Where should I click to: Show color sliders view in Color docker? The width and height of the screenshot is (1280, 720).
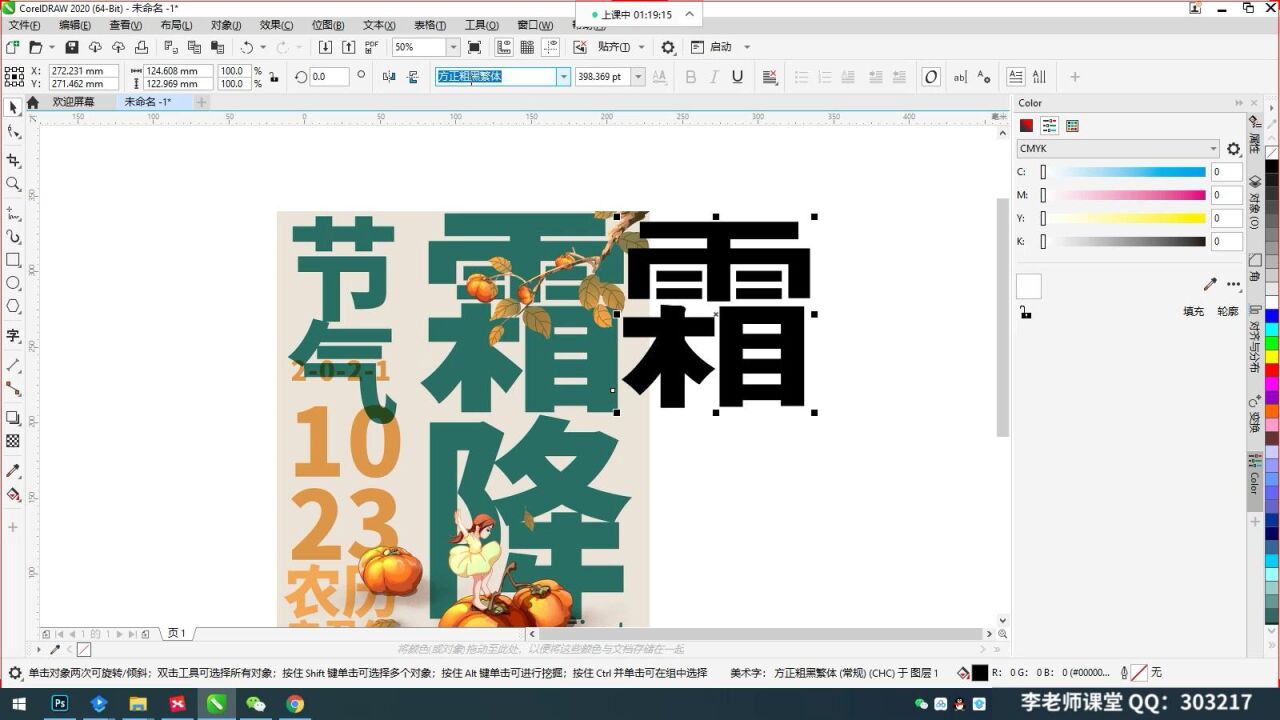(1049, 126)
